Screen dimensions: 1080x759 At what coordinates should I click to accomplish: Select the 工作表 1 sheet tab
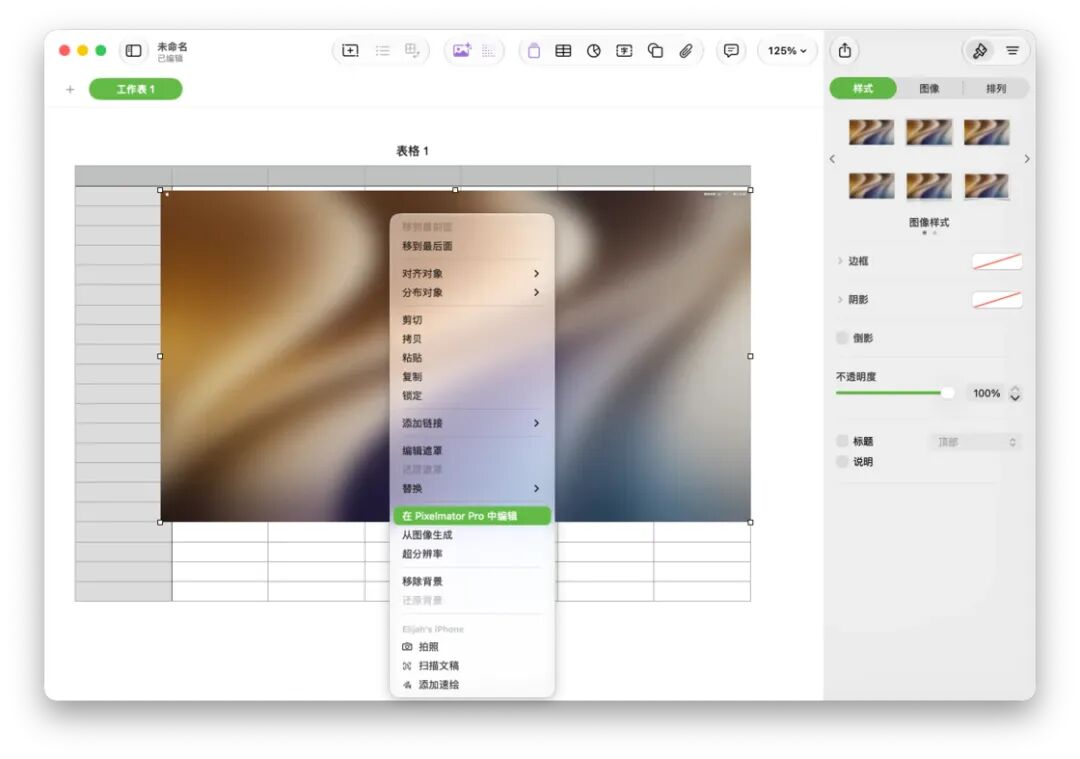pos(136,89)
